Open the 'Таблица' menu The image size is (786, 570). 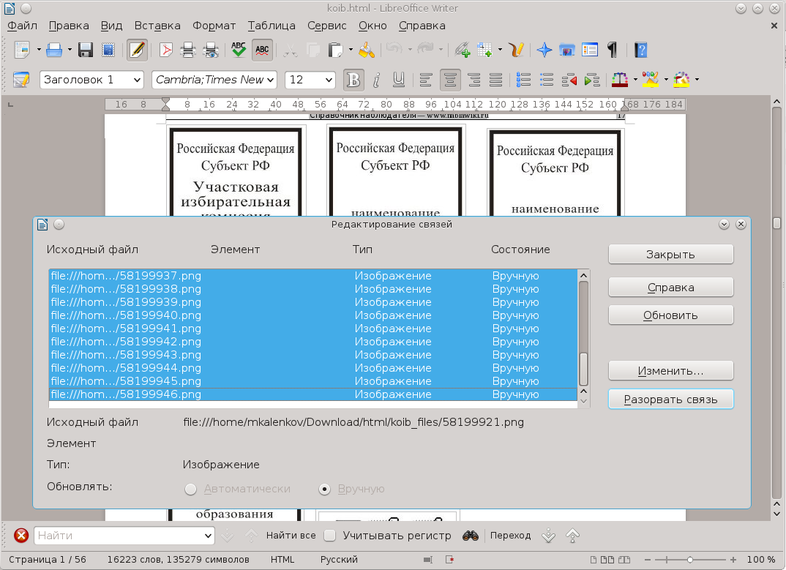pyautogui.click(x=271, y=26)
